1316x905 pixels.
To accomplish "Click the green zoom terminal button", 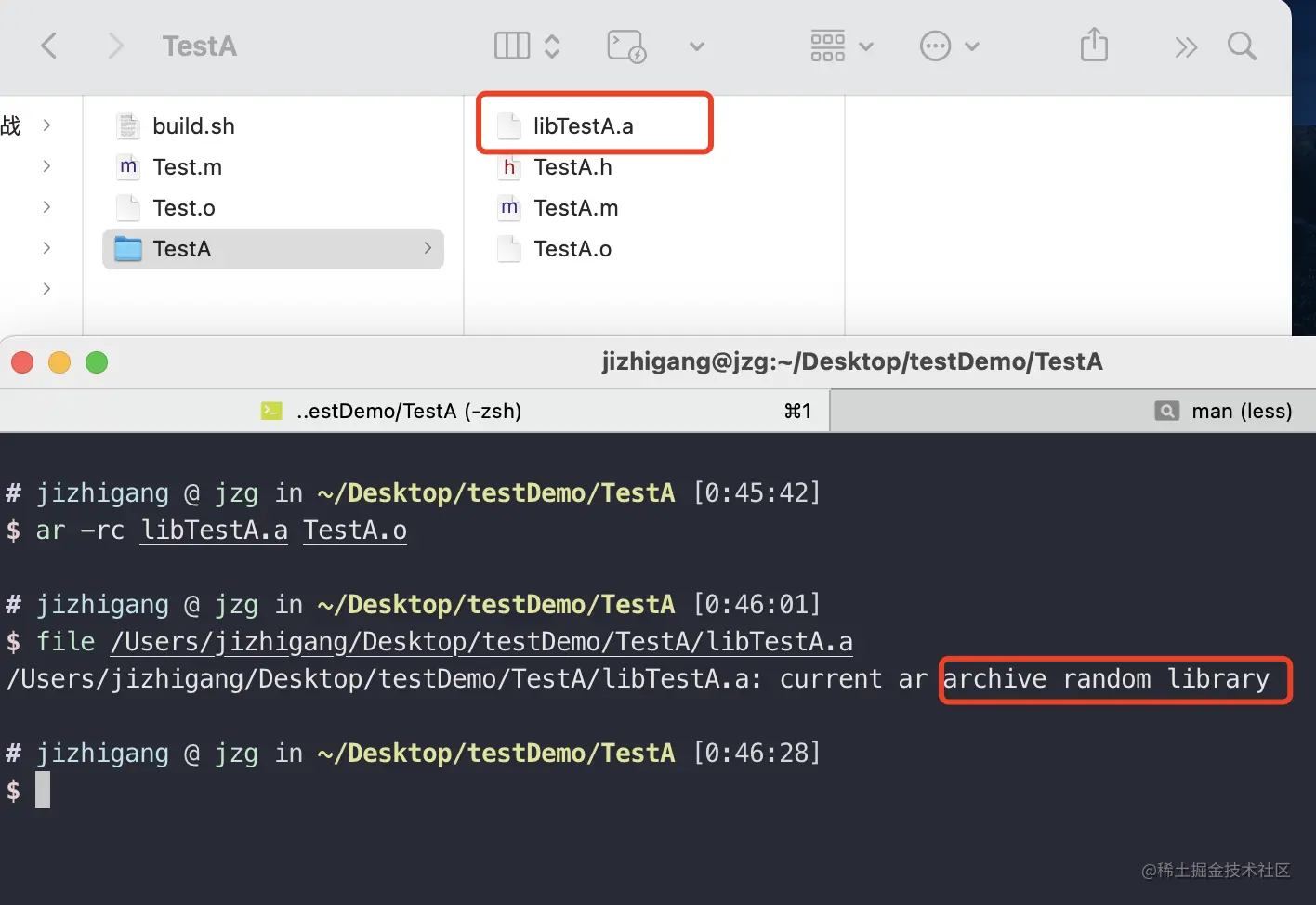I will coord(97,362).
